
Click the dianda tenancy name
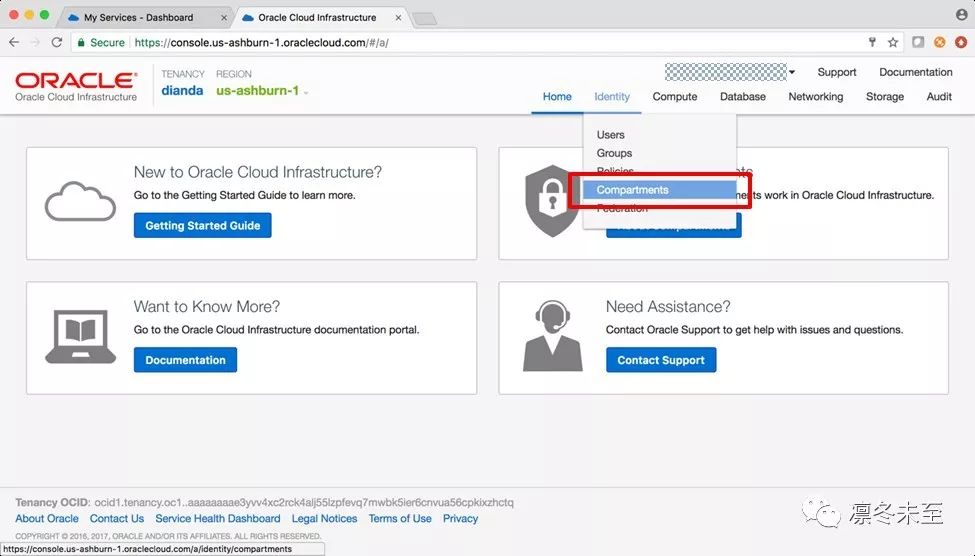[x=182, y=91]
